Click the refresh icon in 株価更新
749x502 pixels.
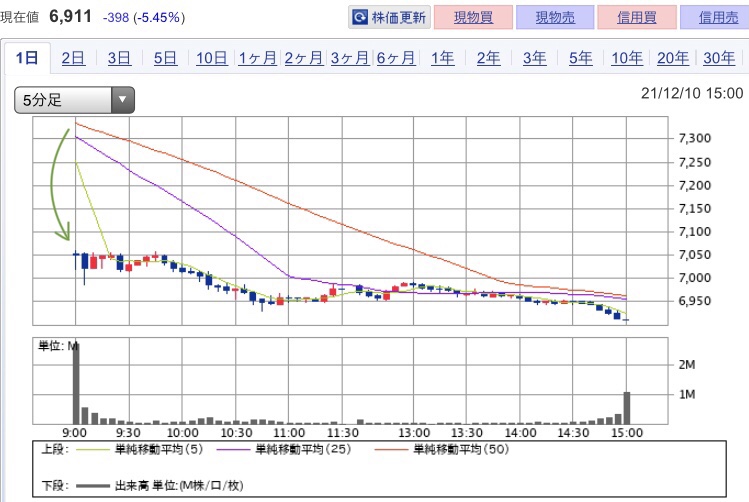360,18
